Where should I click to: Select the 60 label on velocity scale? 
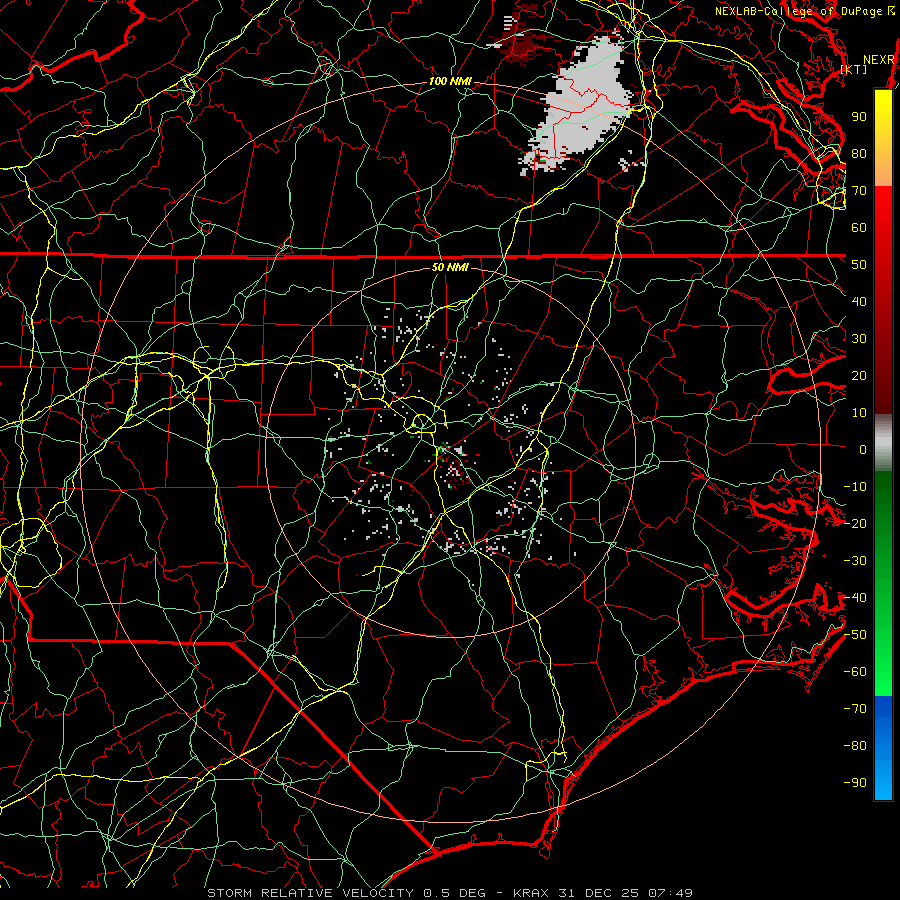click(x=859, y=227)
